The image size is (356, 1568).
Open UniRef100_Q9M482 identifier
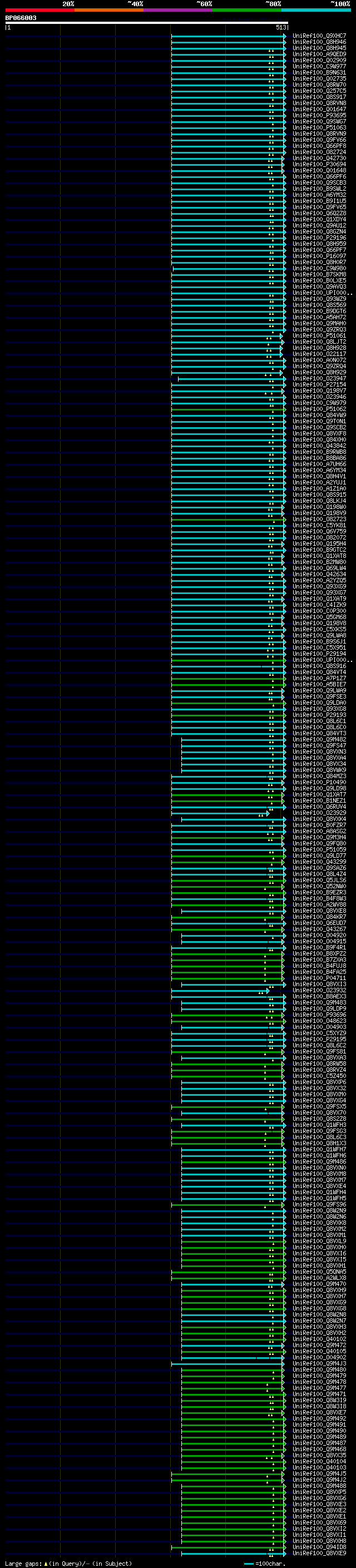[319, 740]
